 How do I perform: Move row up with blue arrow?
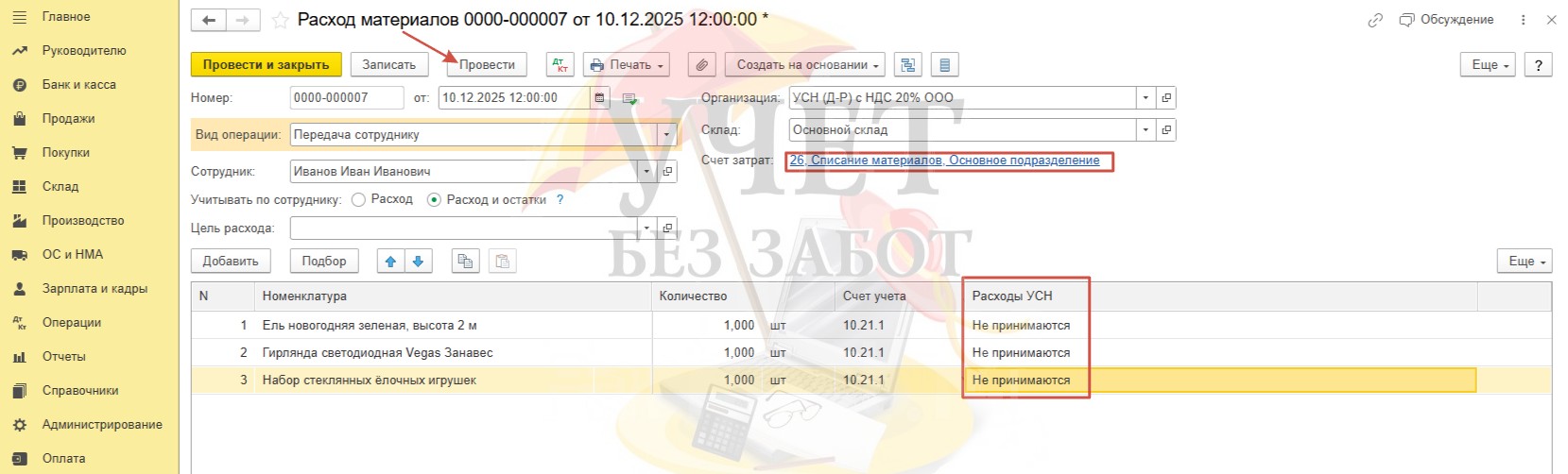[390, 262]
